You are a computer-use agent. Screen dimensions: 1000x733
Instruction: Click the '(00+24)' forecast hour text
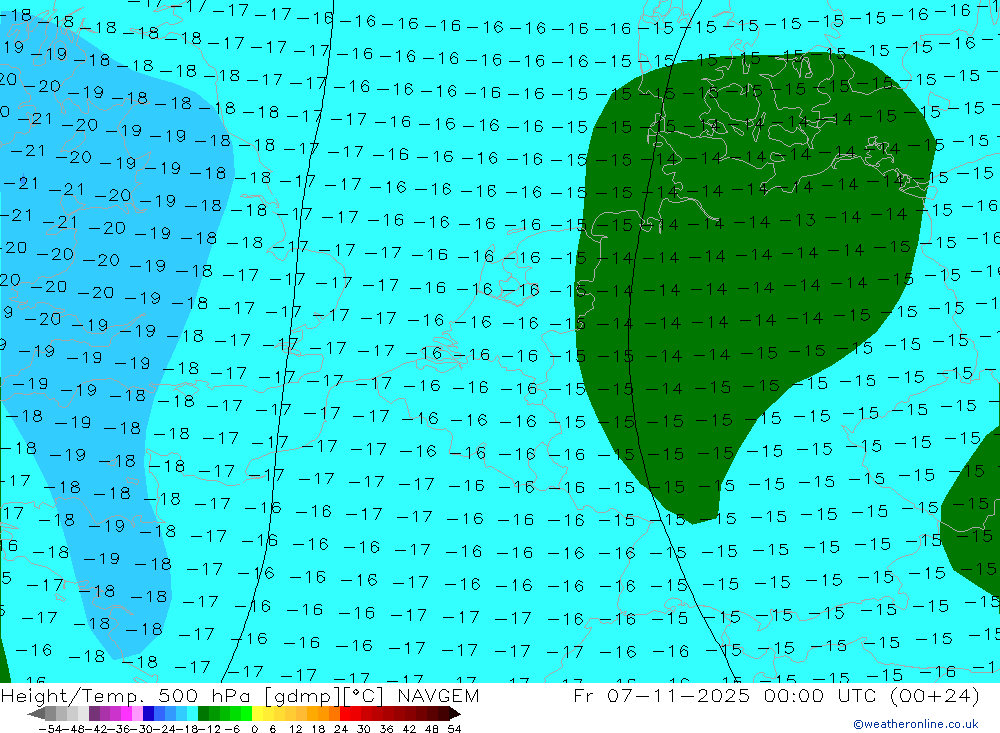(934, 695)
